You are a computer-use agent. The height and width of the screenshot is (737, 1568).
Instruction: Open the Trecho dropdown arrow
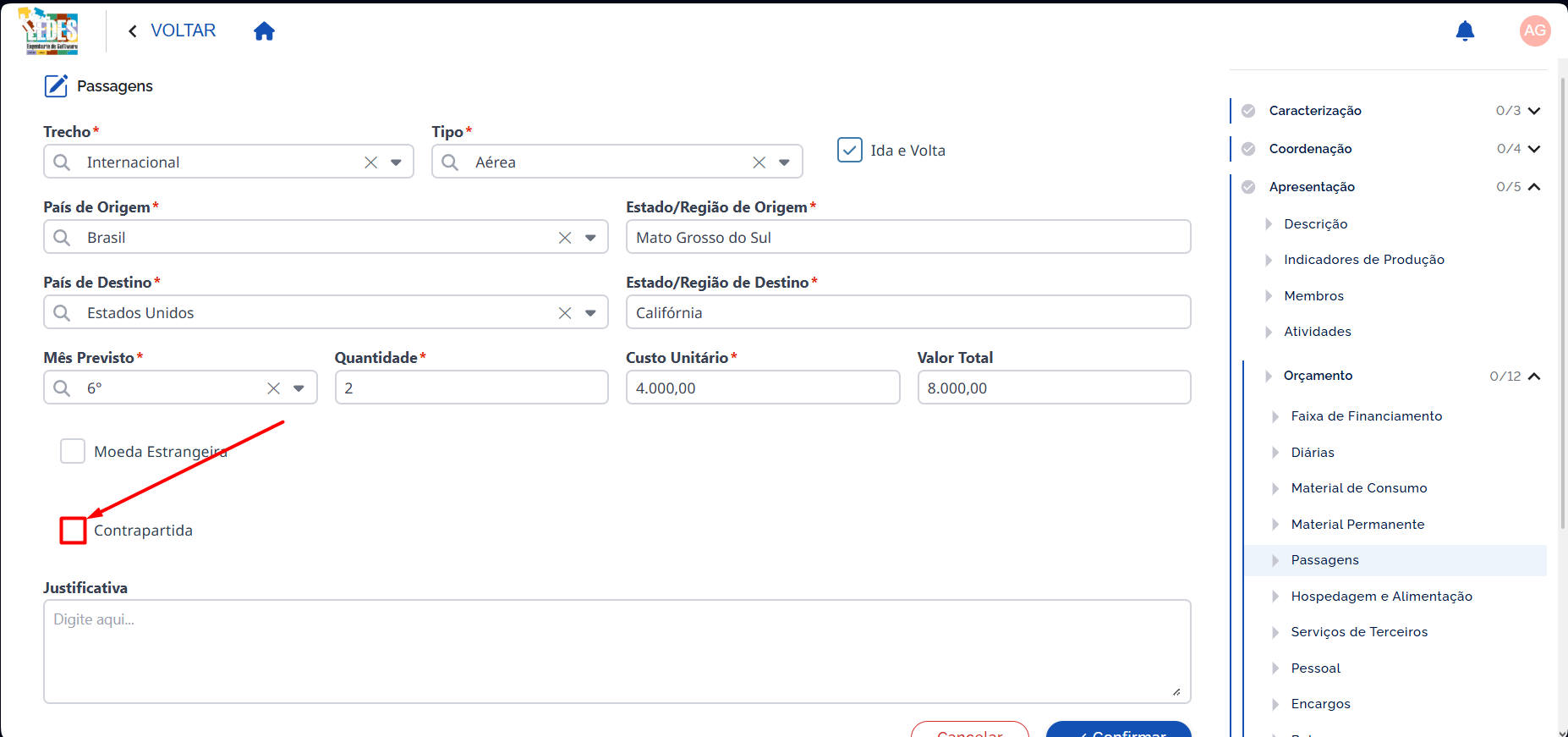point(396,162)
